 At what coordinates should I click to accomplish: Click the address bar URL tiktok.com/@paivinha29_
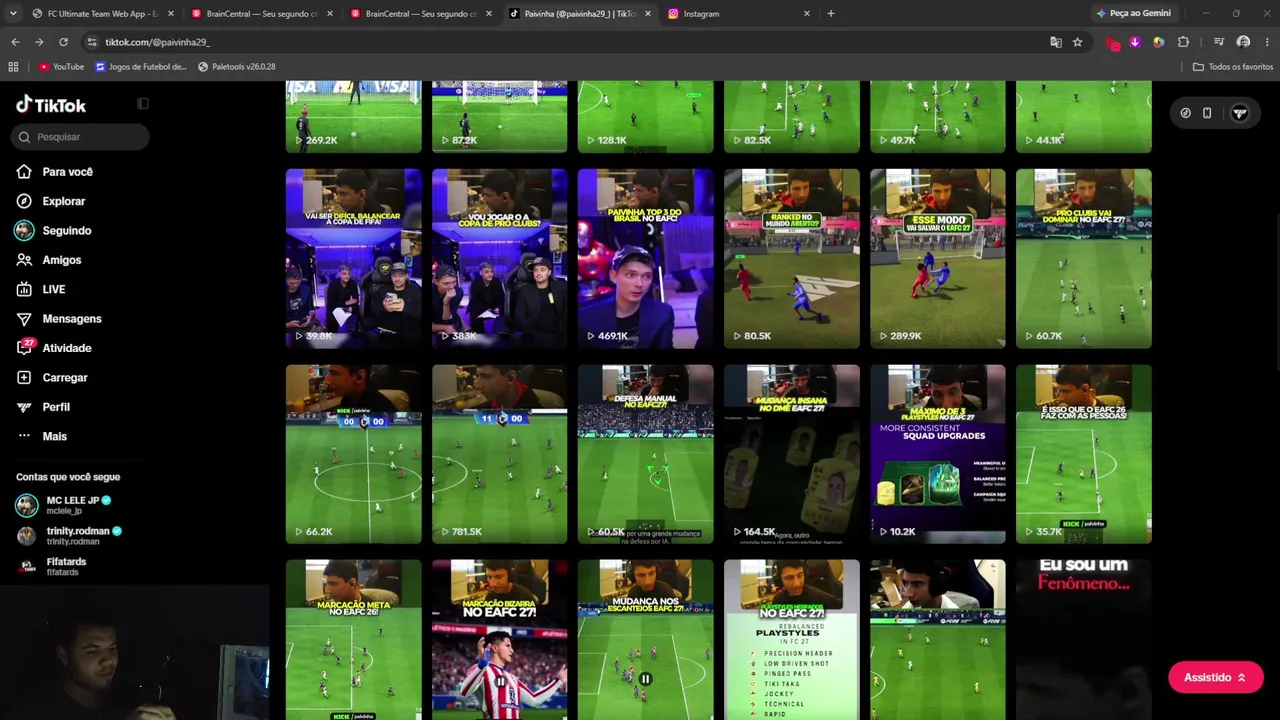point(157,42)
